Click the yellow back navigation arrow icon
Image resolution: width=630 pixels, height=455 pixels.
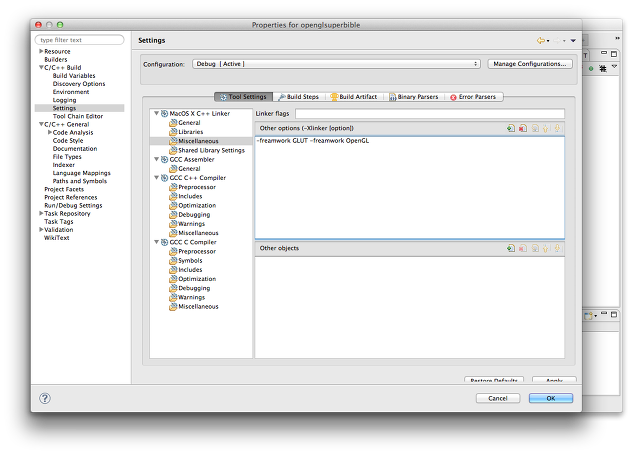[541, 40]
